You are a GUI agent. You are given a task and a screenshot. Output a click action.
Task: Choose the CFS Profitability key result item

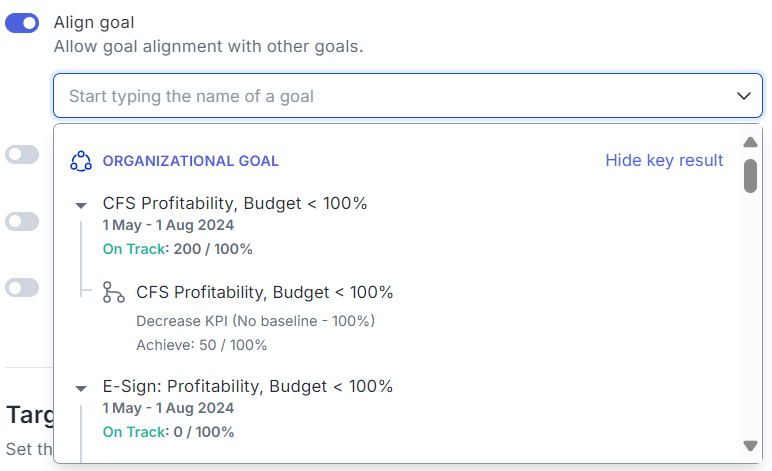pyautogui.click(x=264, y=292)
